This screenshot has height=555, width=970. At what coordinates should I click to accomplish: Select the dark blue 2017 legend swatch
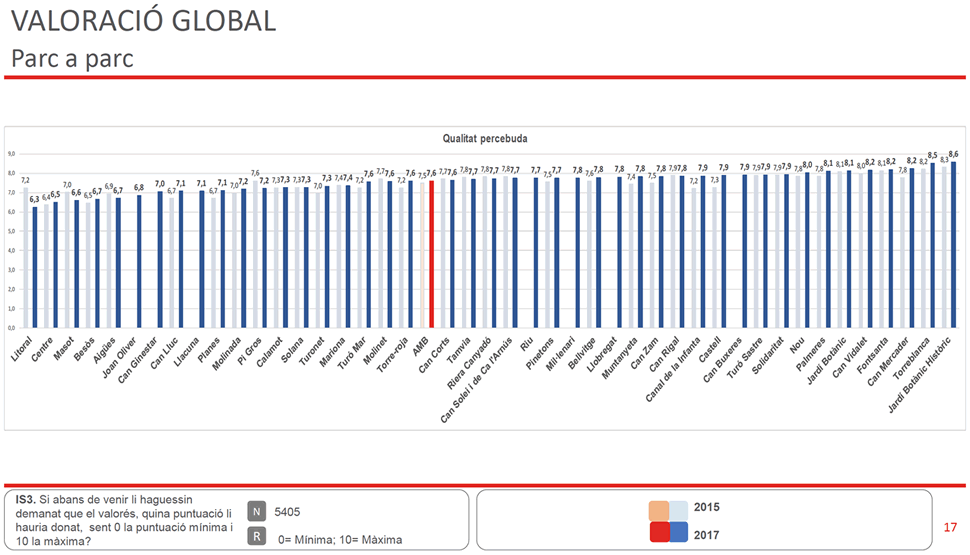click(678, 532)
